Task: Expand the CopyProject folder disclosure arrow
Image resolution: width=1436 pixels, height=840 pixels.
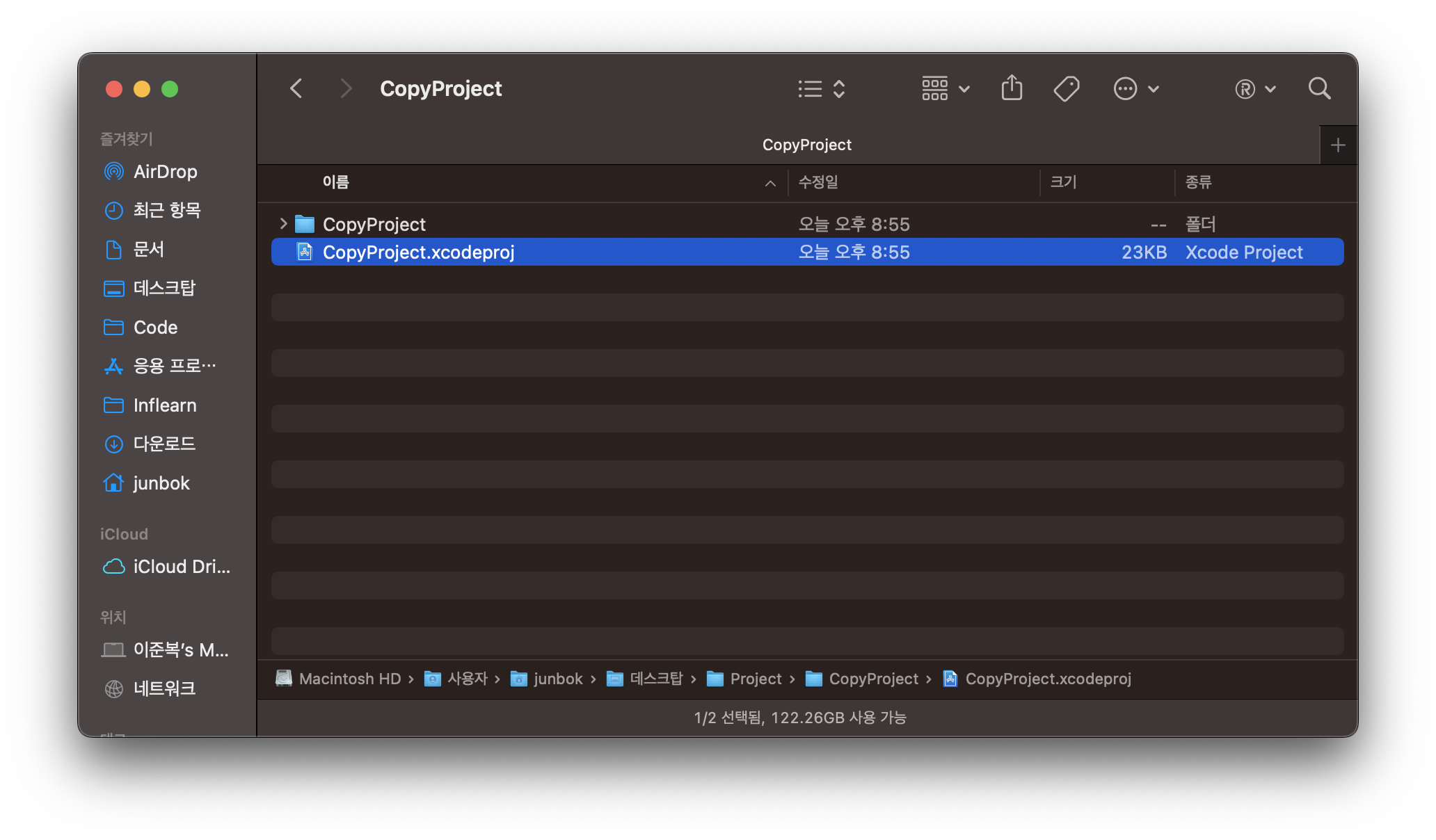Action: click(x=283, y=224)
